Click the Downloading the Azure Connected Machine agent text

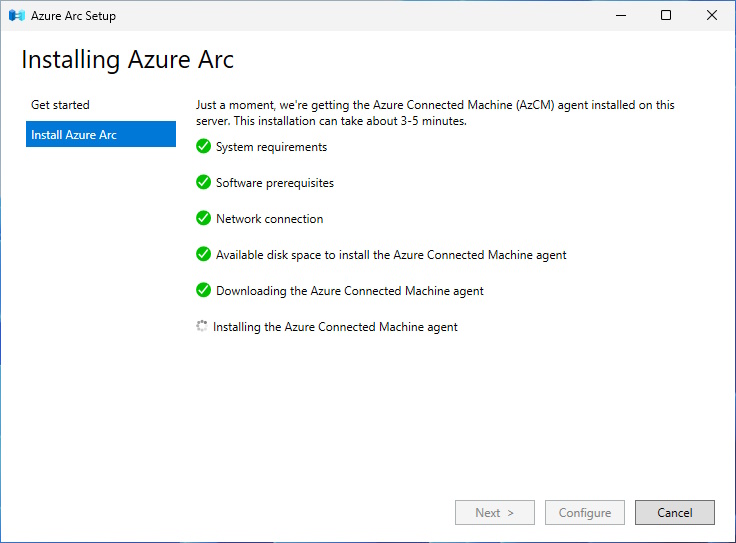(350, 291)
